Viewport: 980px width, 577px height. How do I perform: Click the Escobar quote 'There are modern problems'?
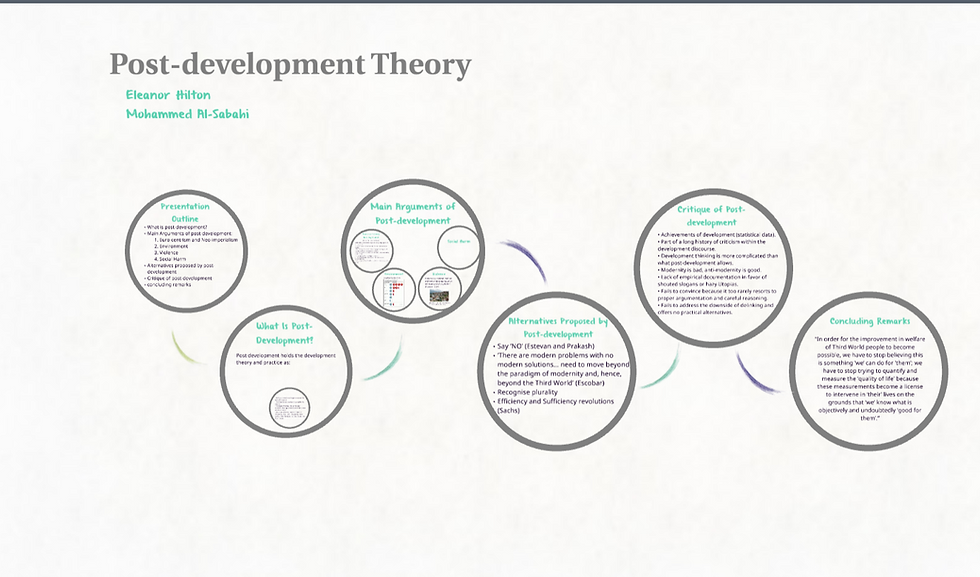tap(562, 369)
